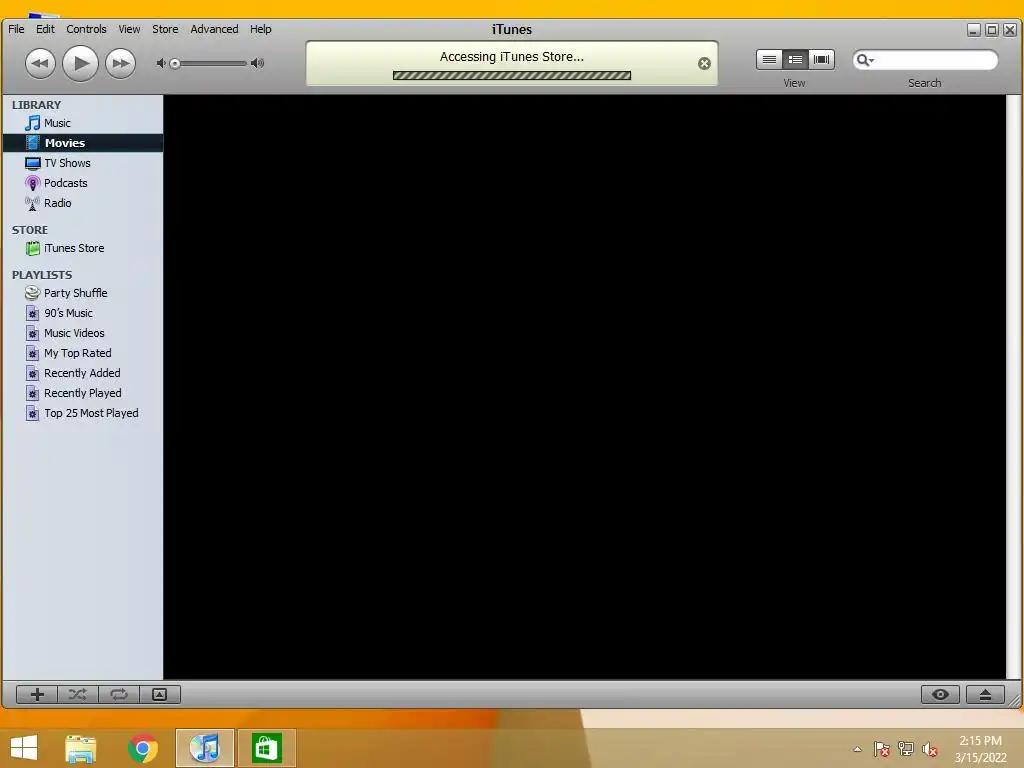Viewport: 1024px width, 768px height.
Task: Open the Edit menu
Action: click(45, 29)
